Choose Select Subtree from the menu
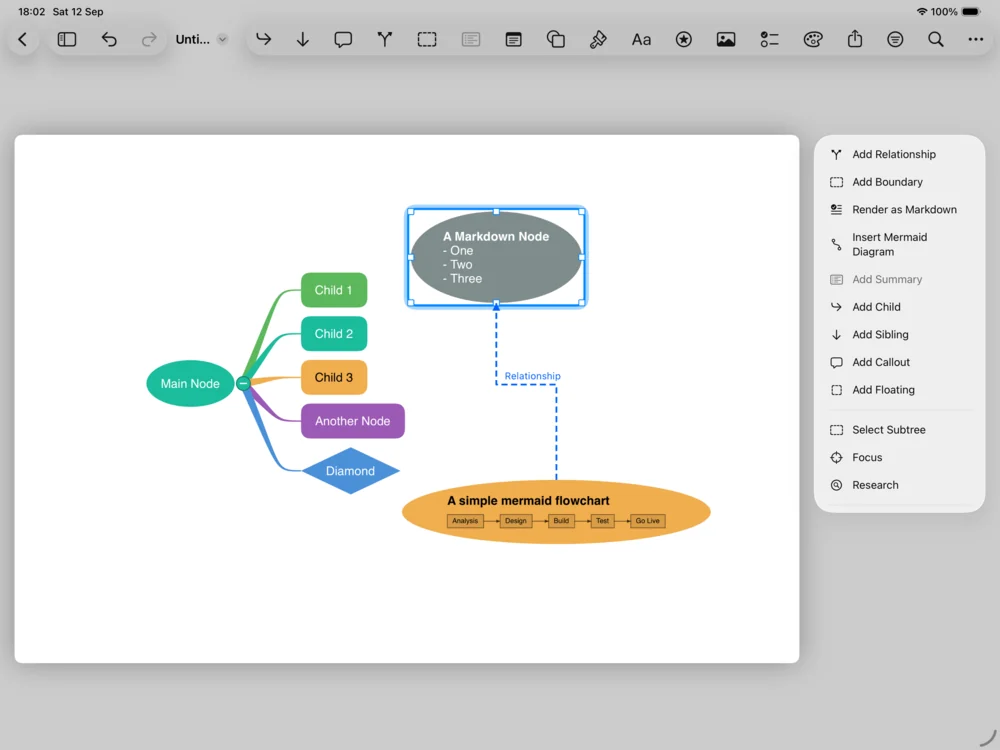The height and width of the screenshot is (750, 1000). [x=899, y=430]
